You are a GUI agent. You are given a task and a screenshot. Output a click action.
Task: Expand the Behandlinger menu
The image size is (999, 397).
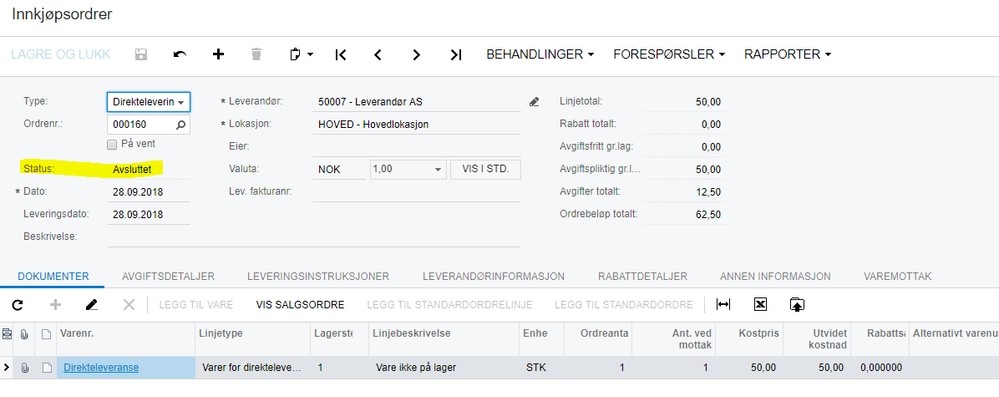(540, 55)
